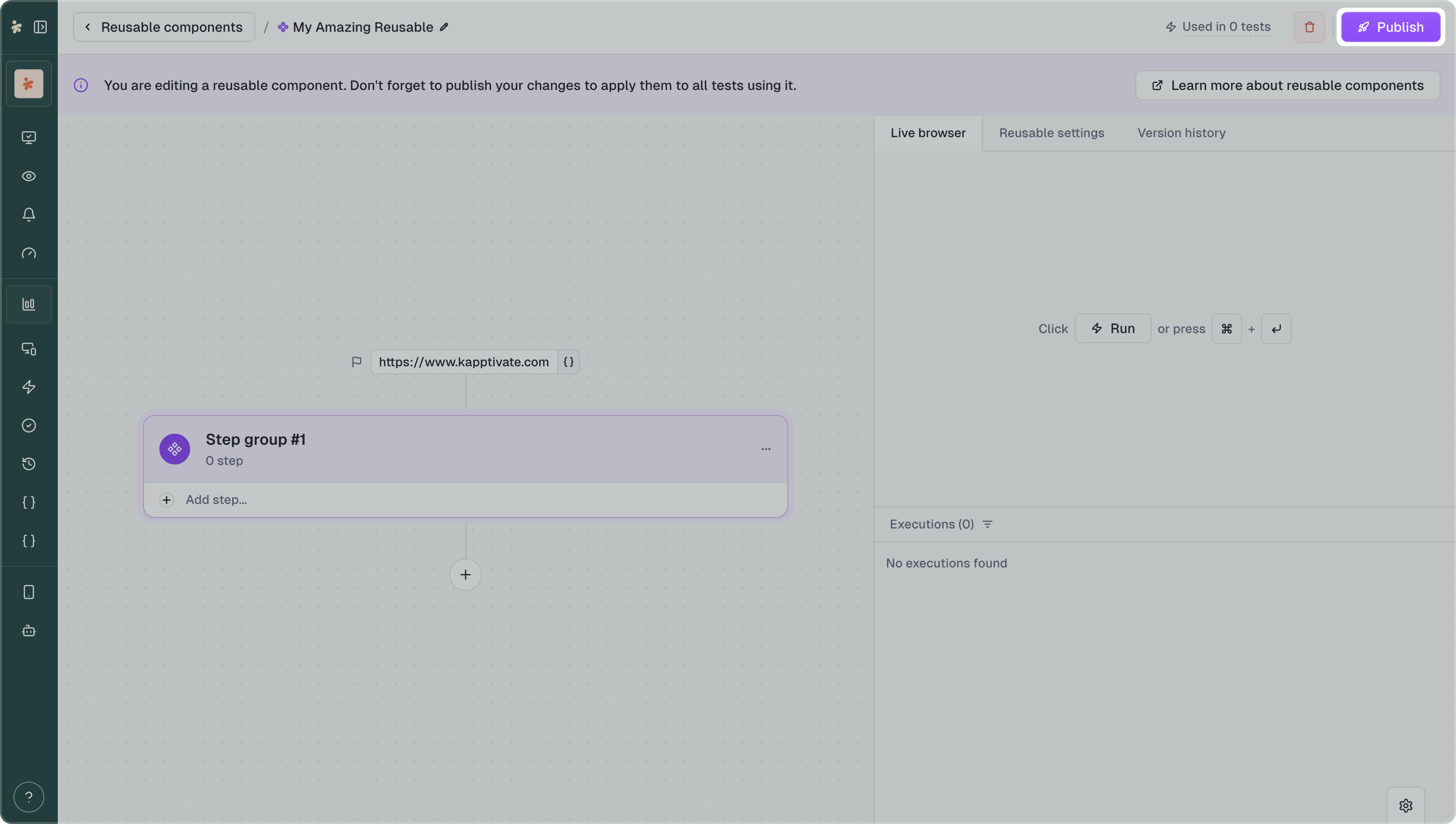
Task: Click the round plus button below step group
Action: tap(465, 575)
